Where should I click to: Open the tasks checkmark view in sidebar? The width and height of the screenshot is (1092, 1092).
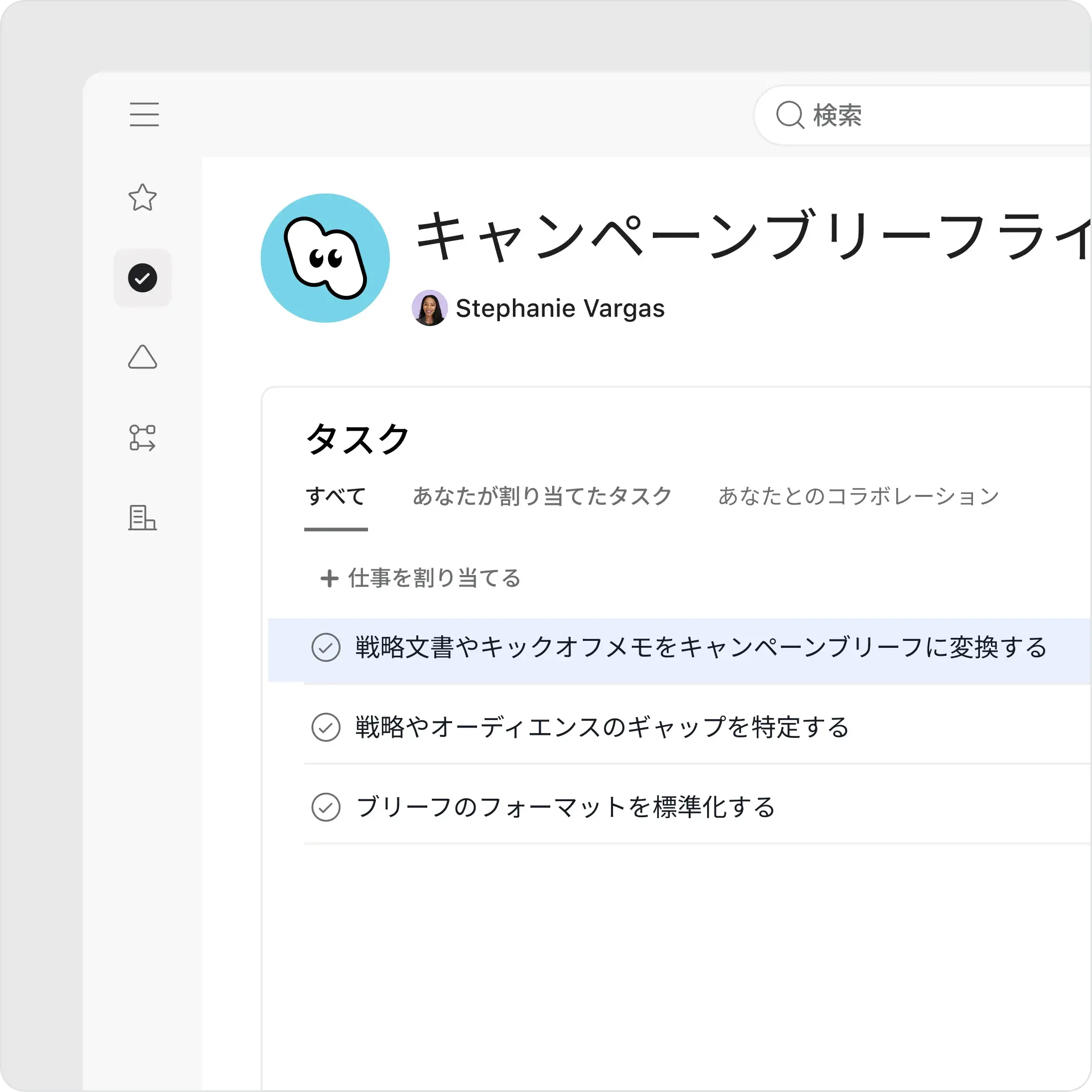[x=143, y=278]
